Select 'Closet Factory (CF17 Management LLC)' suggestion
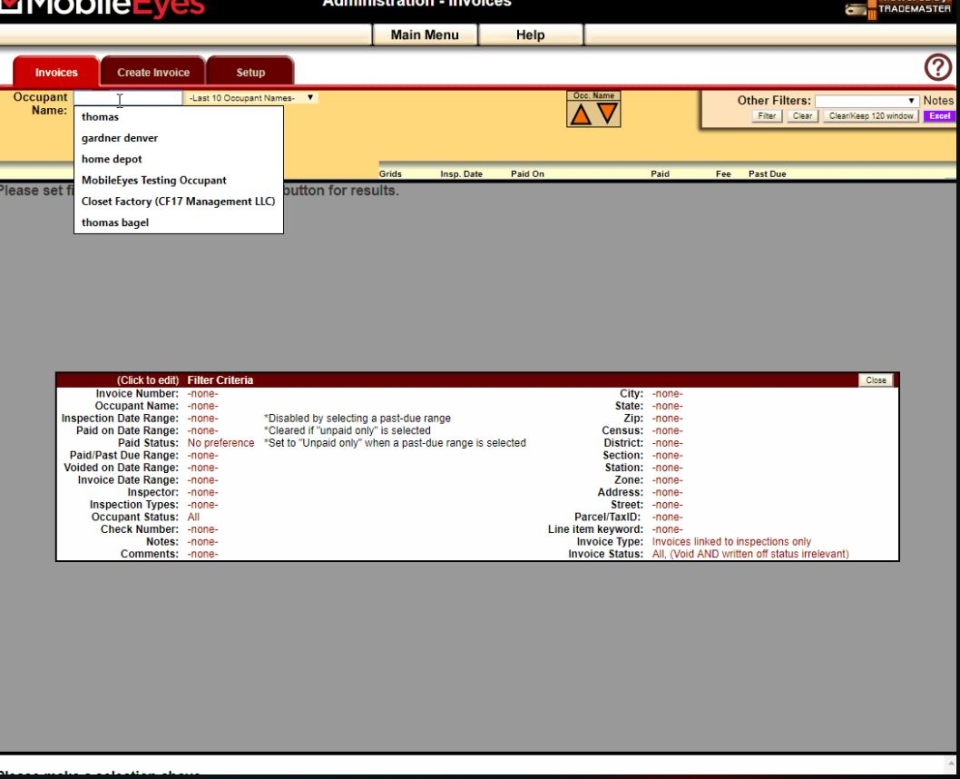This screenshot has width=960, height=779. [x=178, y=201]
